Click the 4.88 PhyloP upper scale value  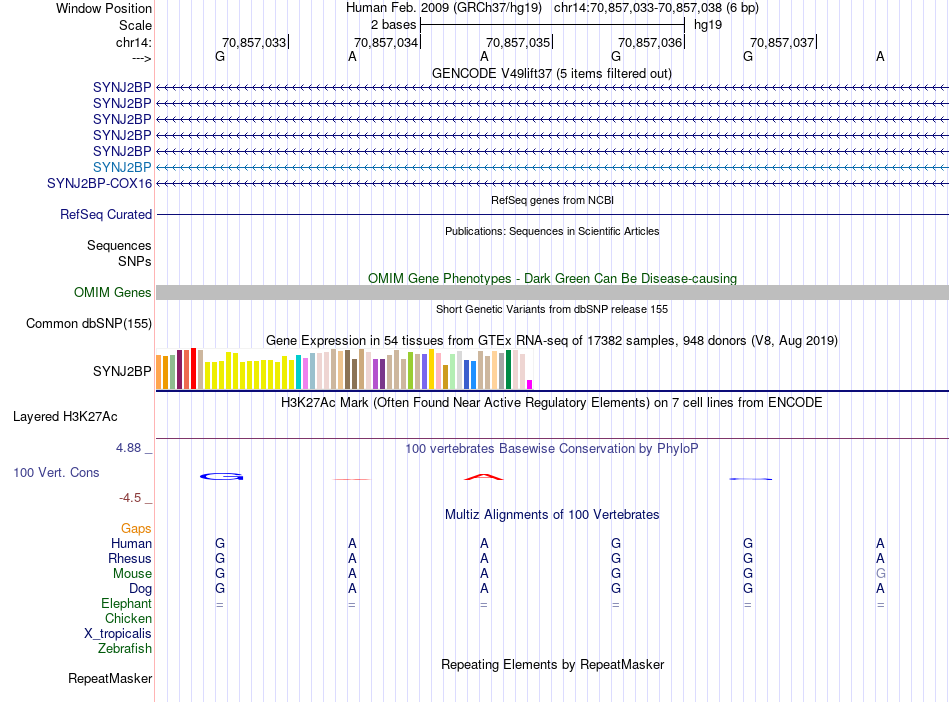click(128, 448)
